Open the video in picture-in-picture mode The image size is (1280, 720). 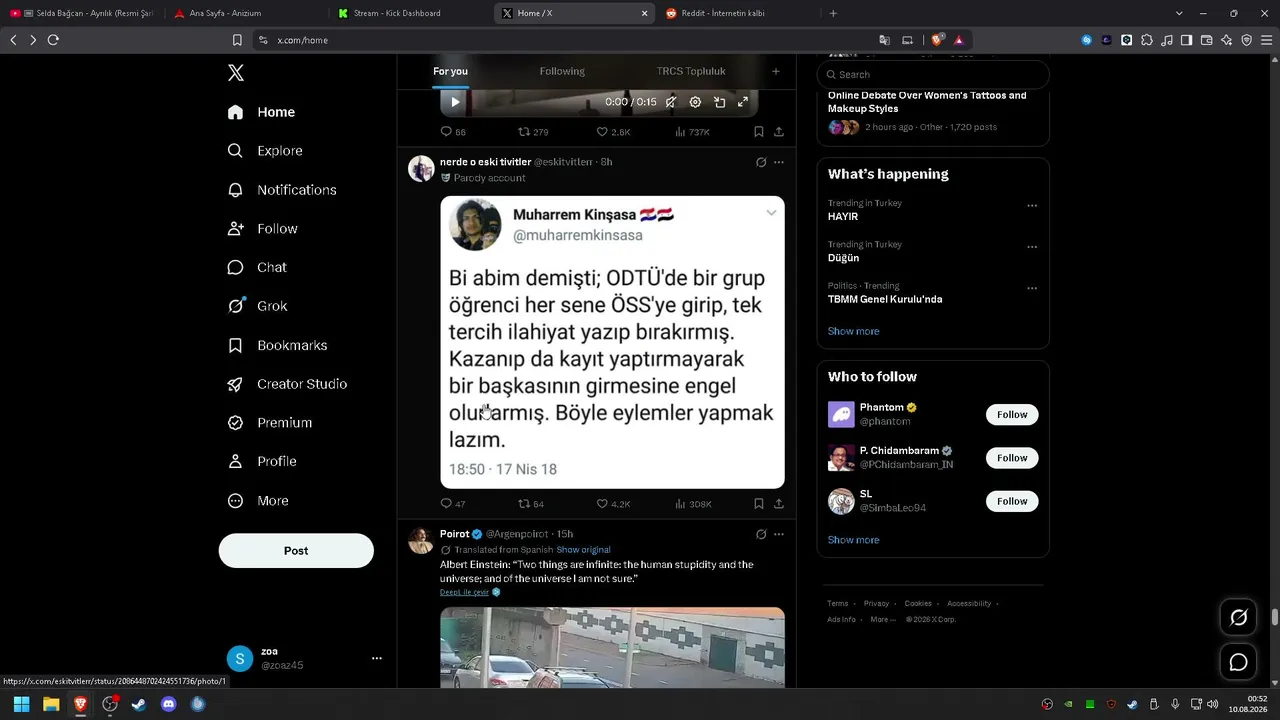tap(719, 102)
